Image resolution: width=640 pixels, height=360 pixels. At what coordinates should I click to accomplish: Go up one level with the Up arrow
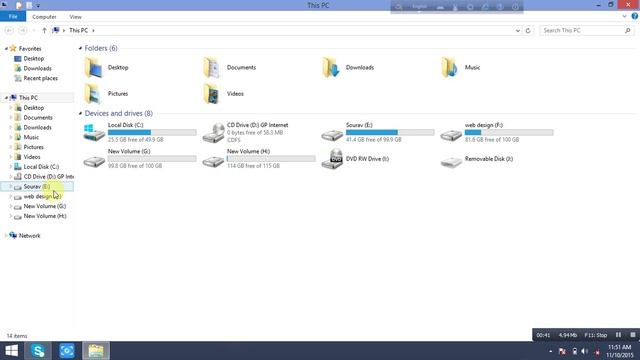44,31
